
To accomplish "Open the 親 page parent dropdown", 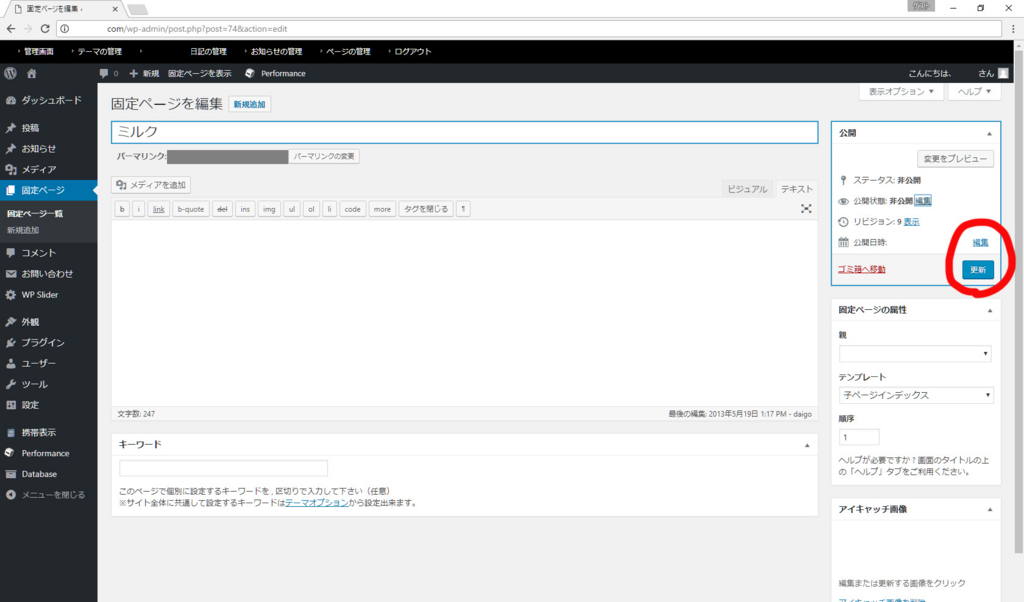I will tap(915, 354).
